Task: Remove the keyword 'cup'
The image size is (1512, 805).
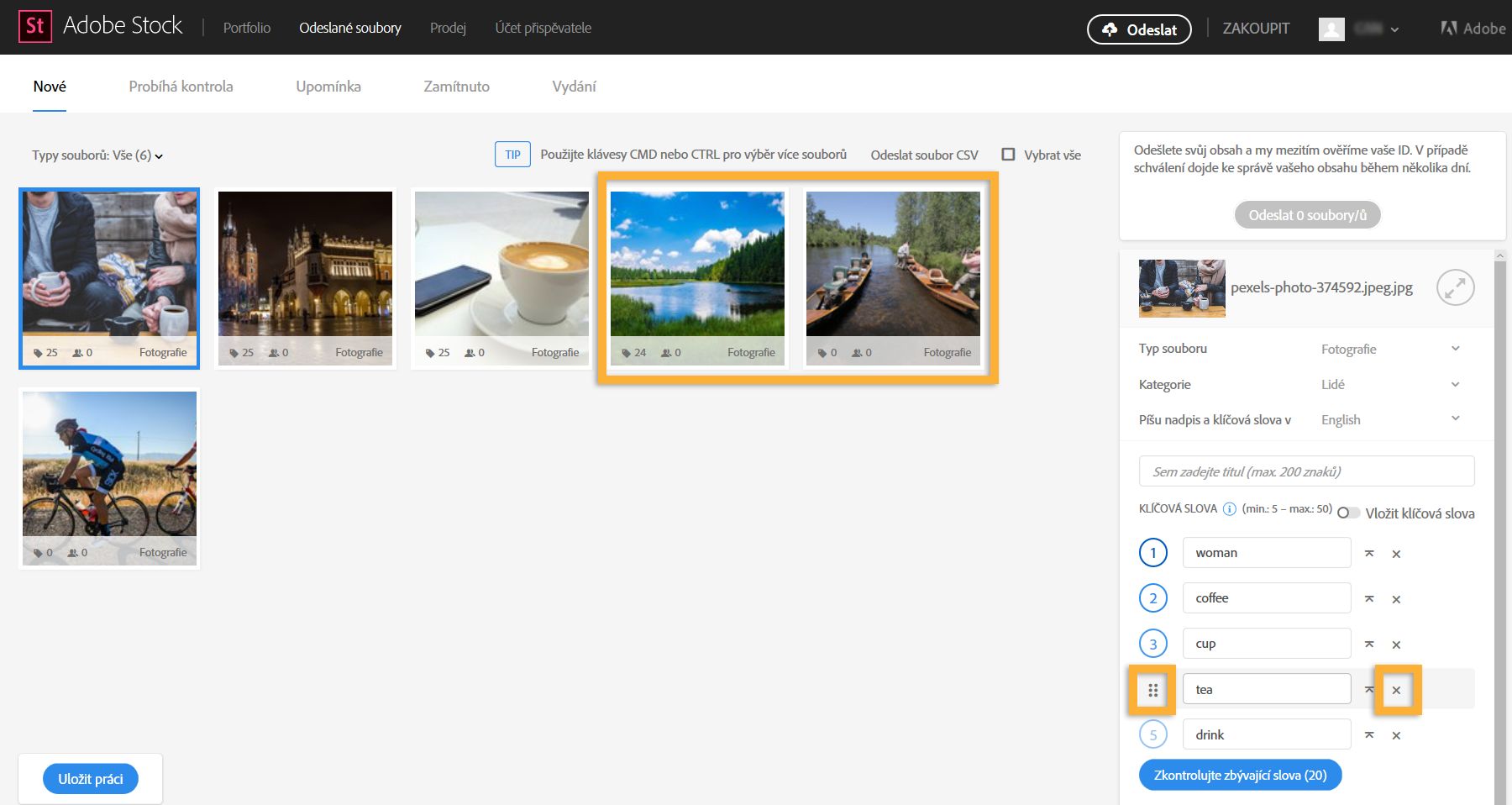Action: (x=1396, y=645)
